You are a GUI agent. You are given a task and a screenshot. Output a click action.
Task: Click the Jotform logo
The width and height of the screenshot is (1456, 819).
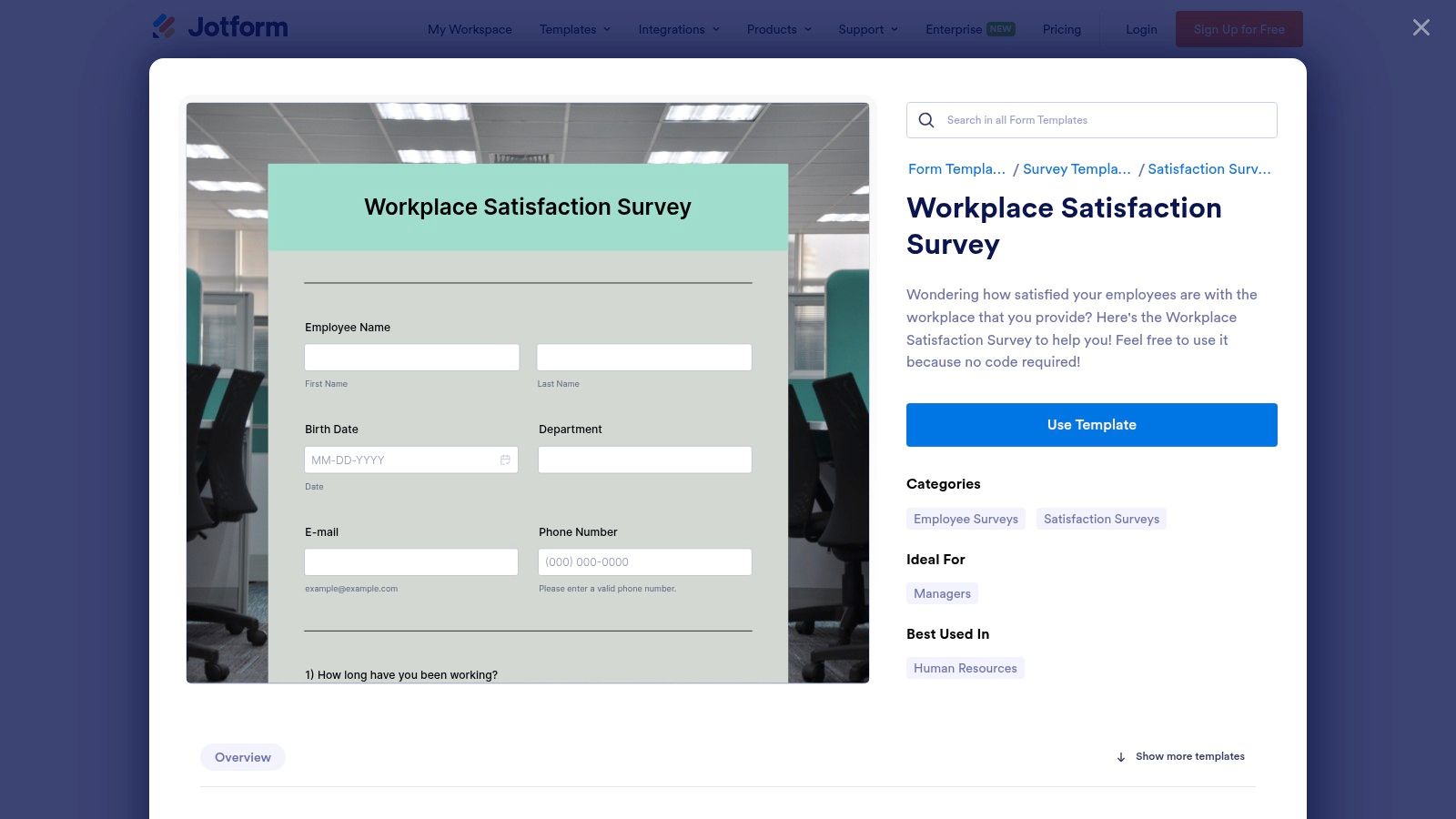pyautogui.click(x=220, y=27)
